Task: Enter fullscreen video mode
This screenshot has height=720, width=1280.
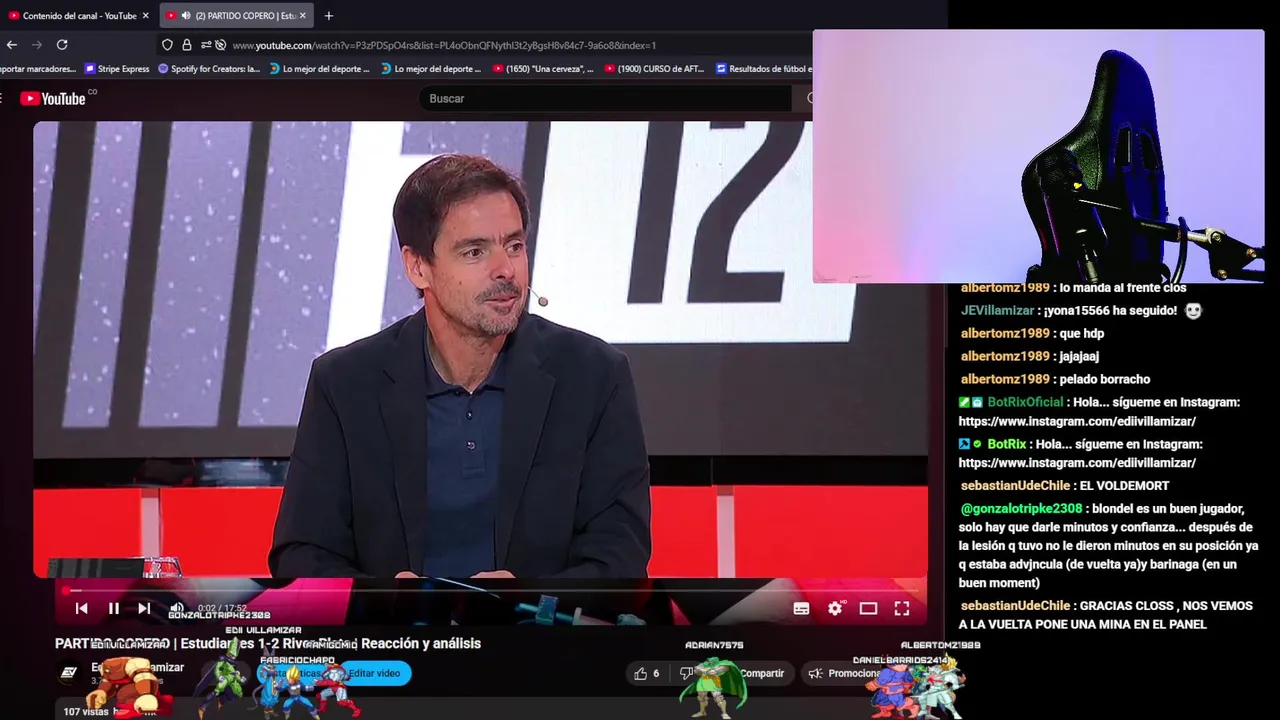Action: click(x=901, y=608)
